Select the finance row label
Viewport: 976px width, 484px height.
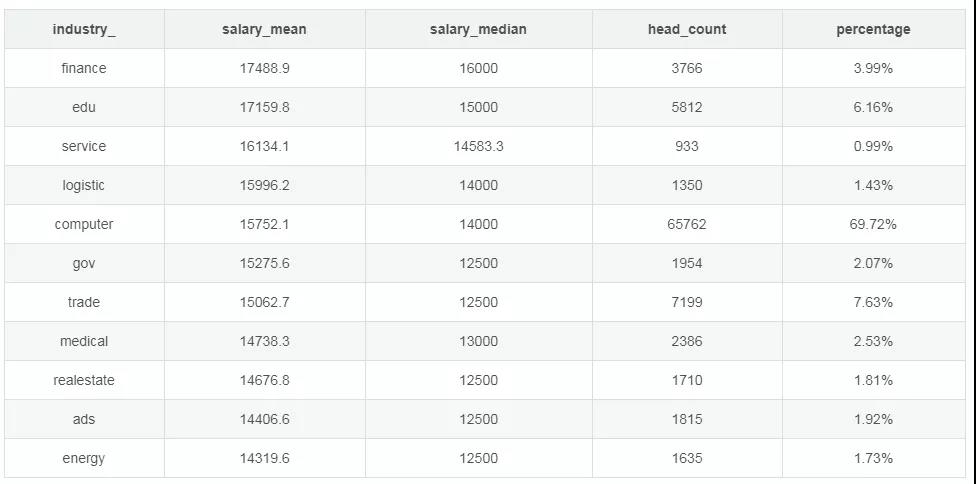(x=84, y=68)
